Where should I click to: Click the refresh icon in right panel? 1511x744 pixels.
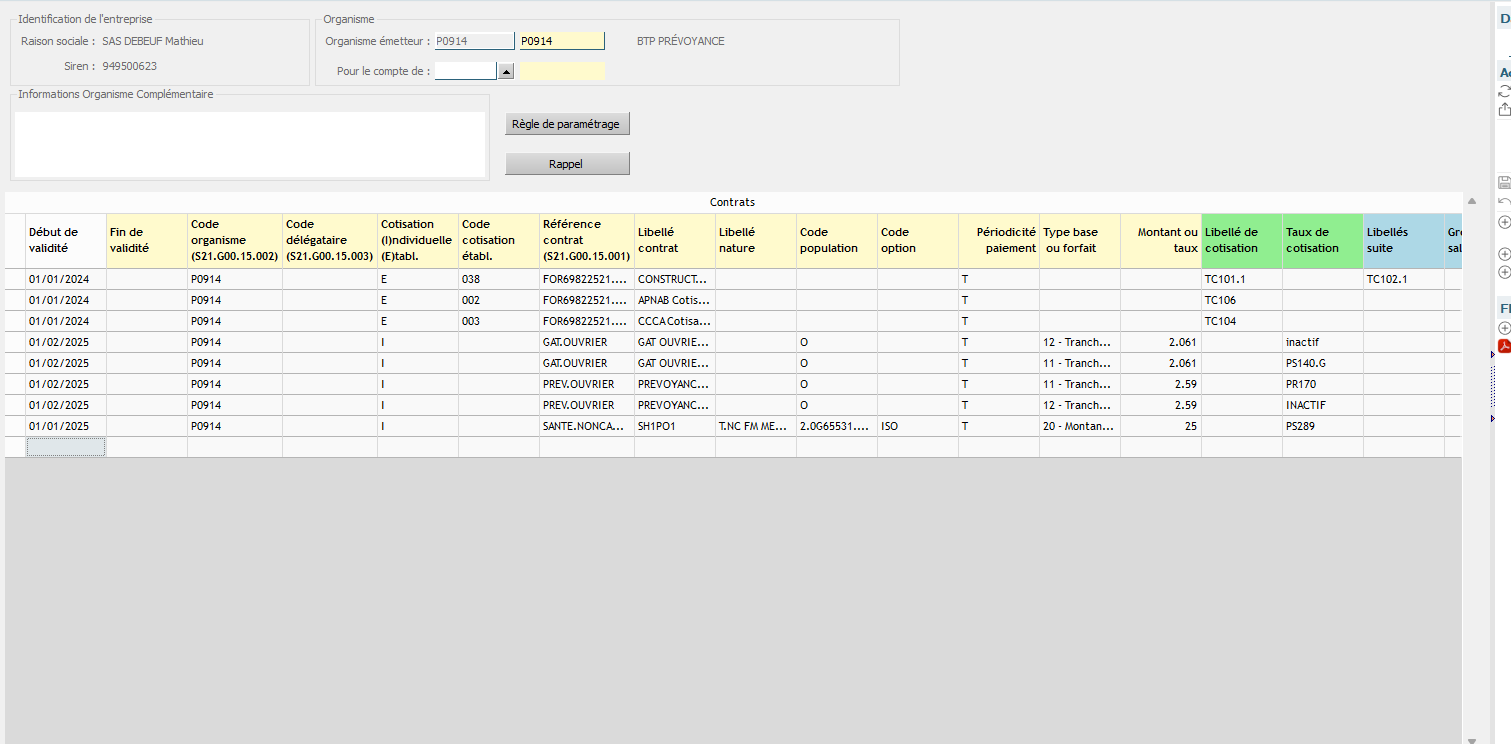pyautogui.click(x=1504, y=91)
